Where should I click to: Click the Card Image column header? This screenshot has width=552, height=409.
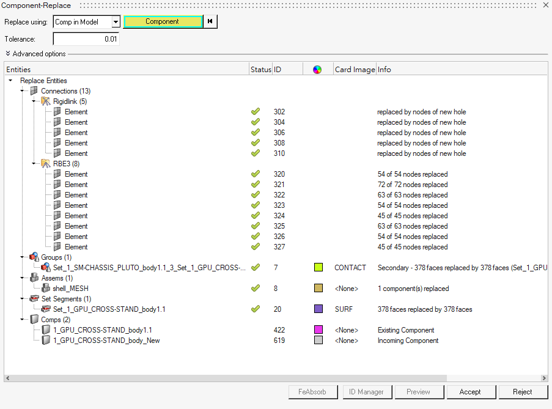355,69
